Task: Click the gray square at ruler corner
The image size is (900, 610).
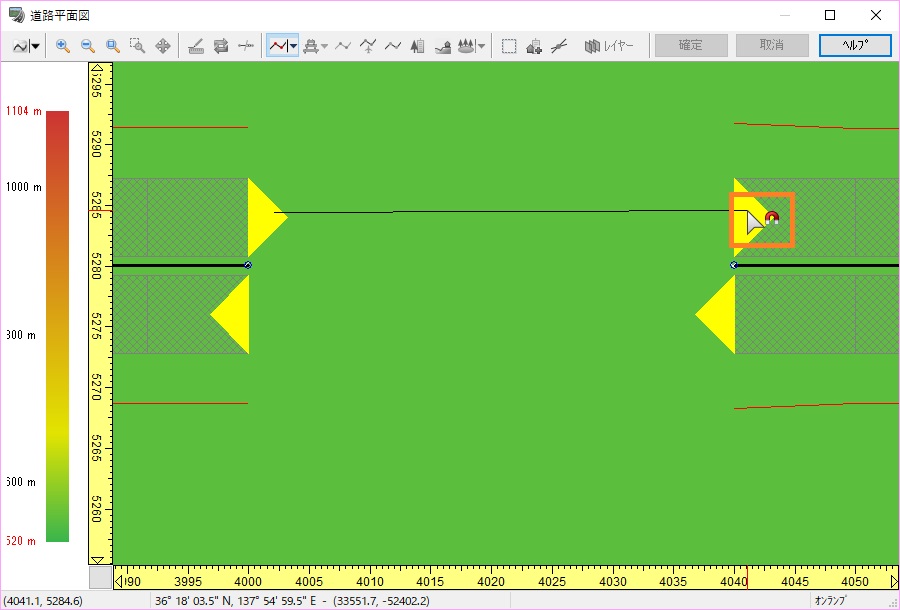Action: (x=100, y=577)
